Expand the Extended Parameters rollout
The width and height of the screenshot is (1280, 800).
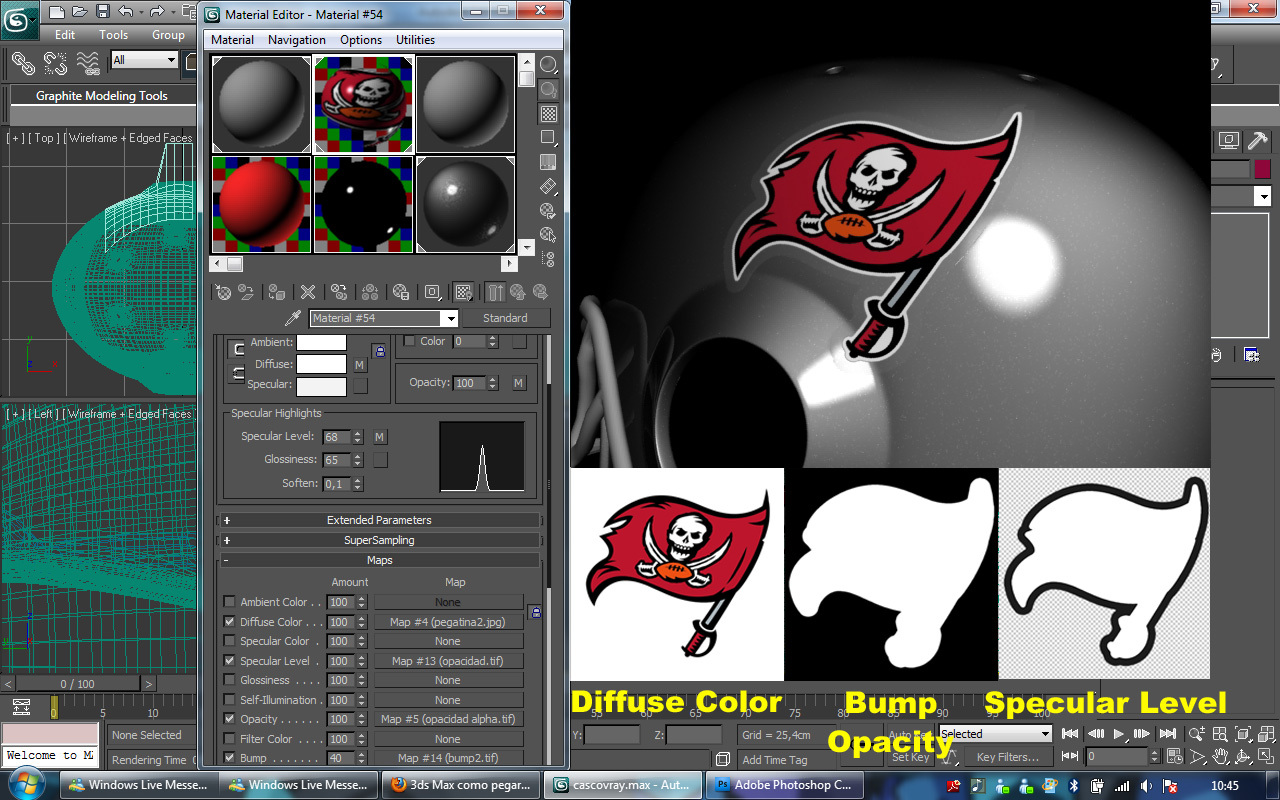coord(379,520)
